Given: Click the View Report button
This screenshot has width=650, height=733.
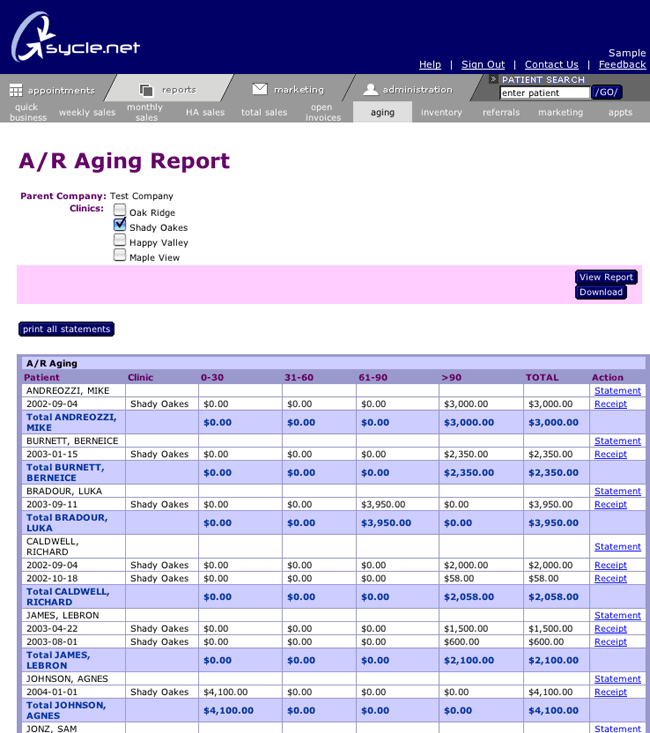Looking at the screenshot, I should [605, 277].
